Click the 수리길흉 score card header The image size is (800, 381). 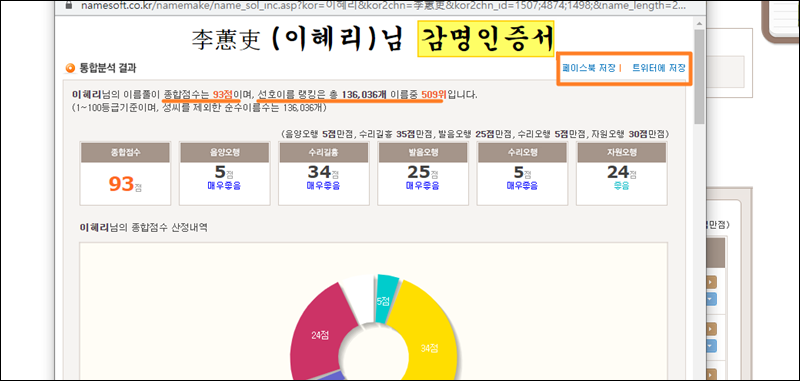click(x=323, y=153)
